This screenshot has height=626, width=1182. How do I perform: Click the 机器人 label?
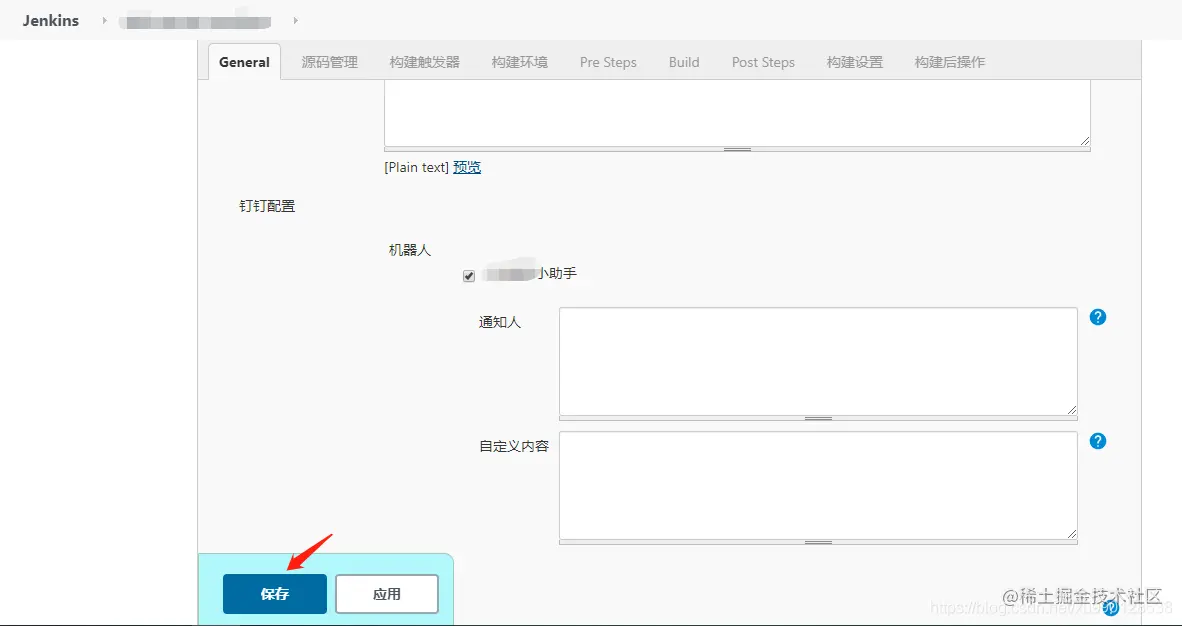click(x=409, y=250)
